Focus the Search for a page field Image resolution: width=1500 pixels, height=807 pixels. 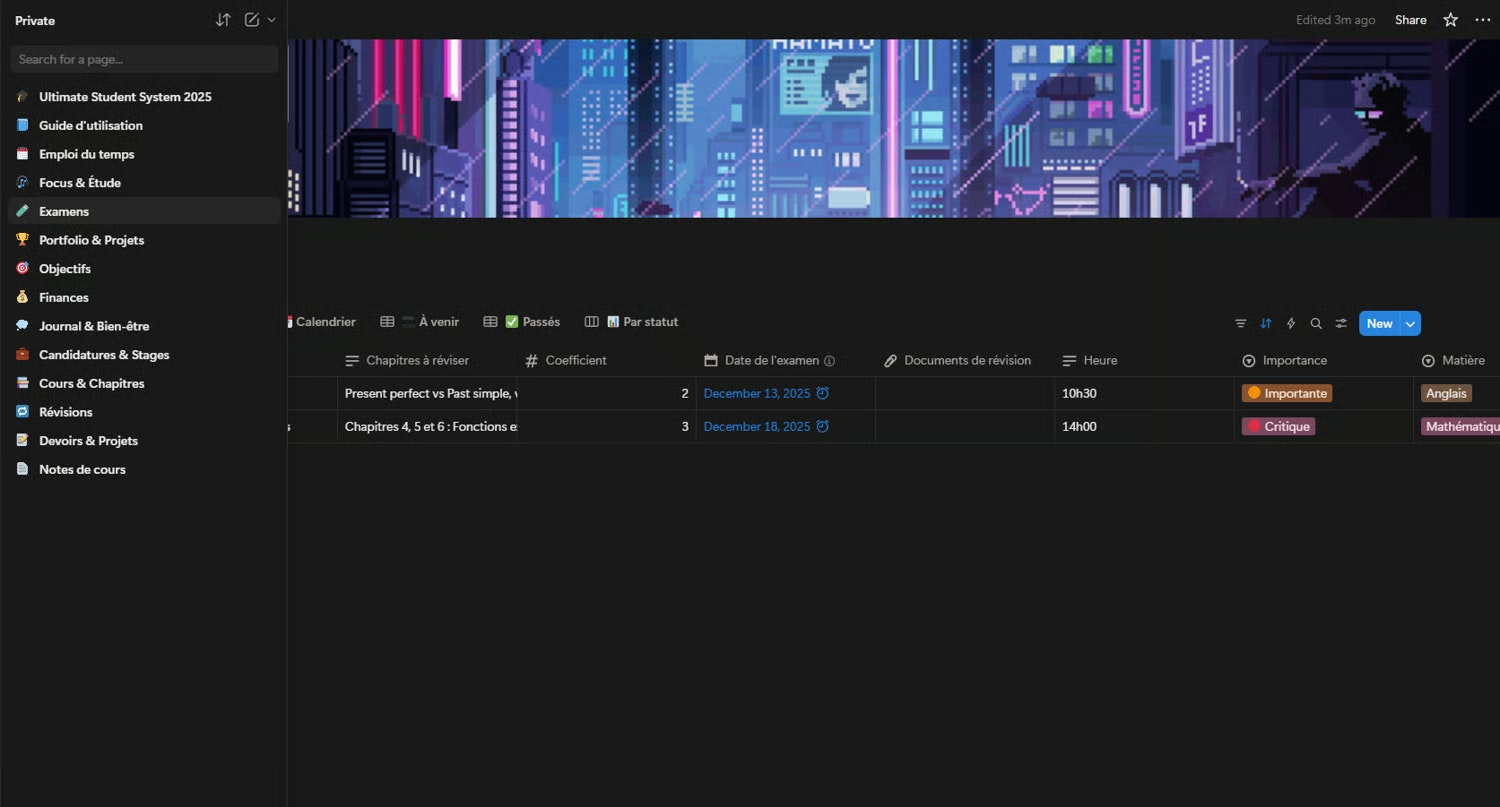tap(144, 59)
